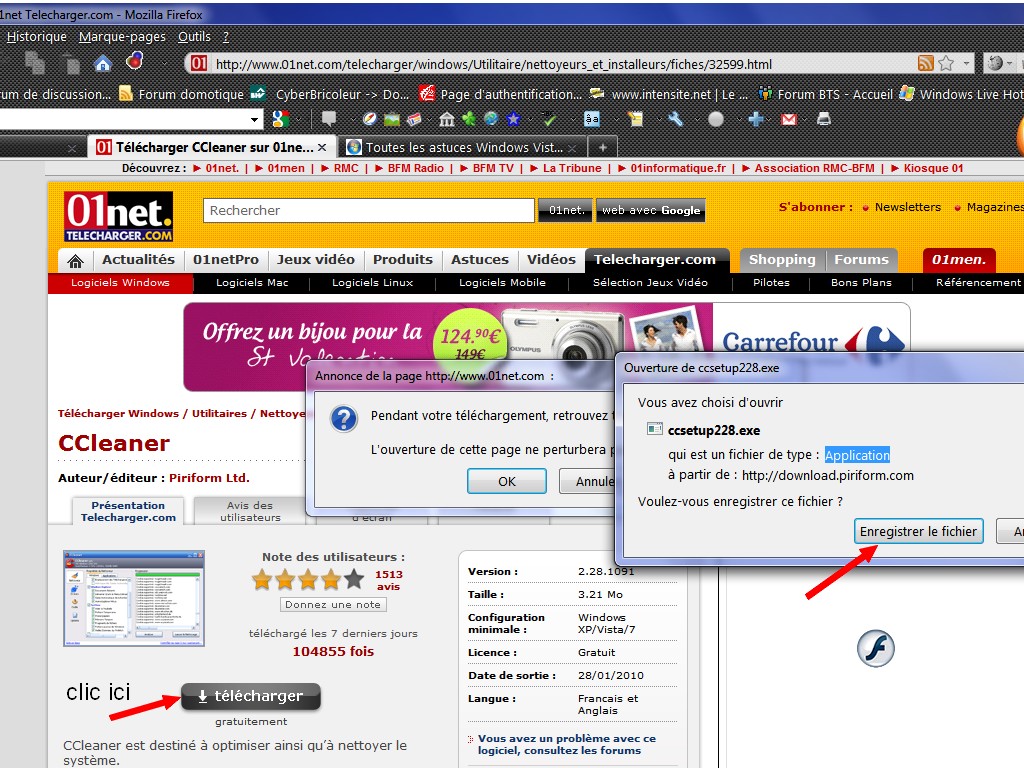The width and height of the screenshot is (1024, 768).
Task: Open the Avis des utilisateurs tab
Action: (x=249, y=511)
